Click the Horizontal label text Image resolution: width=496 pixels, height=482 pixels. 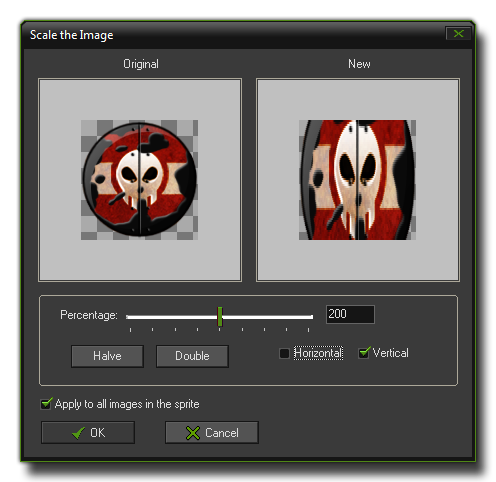(318, 353)
